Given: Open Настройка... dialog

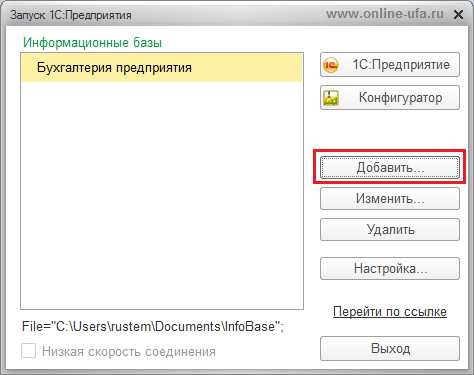Looking at the screenshot, I should (390, 268).
